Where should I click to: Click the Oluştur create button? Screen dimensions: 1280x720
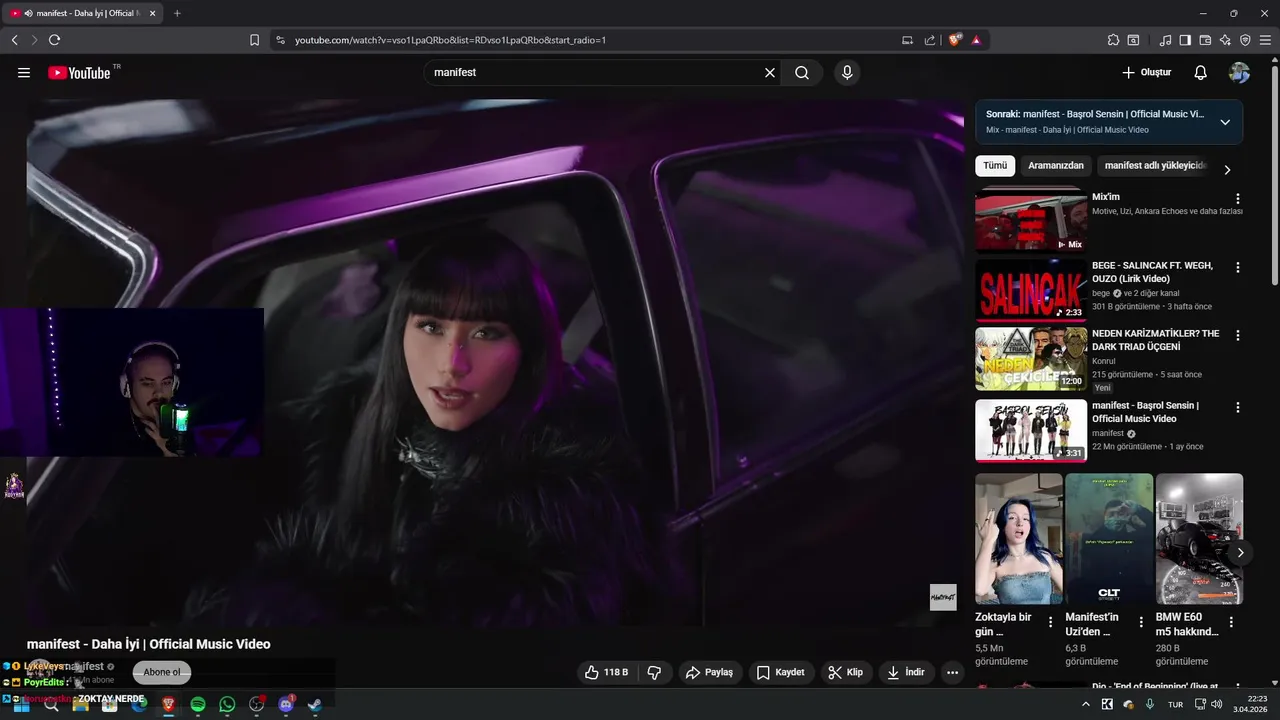point(1146,73)
